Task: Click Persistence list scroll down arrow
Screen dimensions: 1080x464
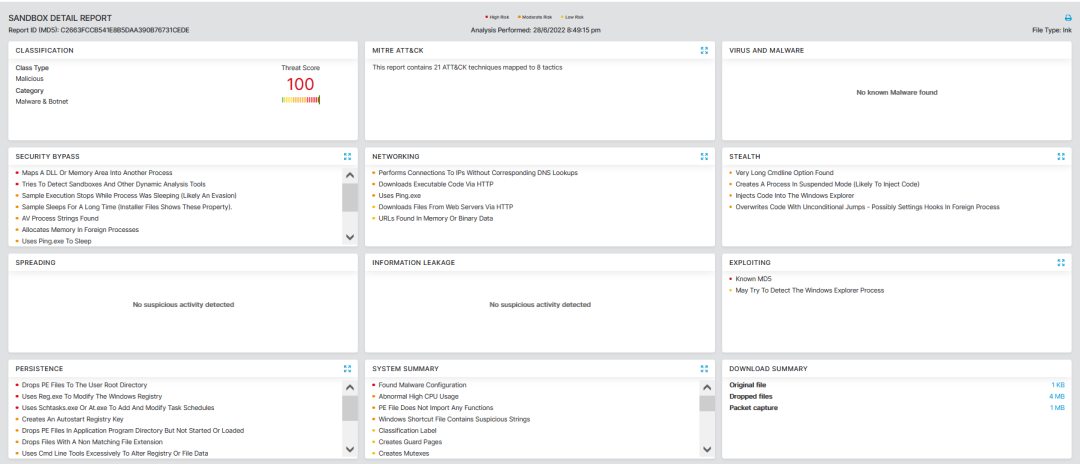Action: click(x=350, y=450)
